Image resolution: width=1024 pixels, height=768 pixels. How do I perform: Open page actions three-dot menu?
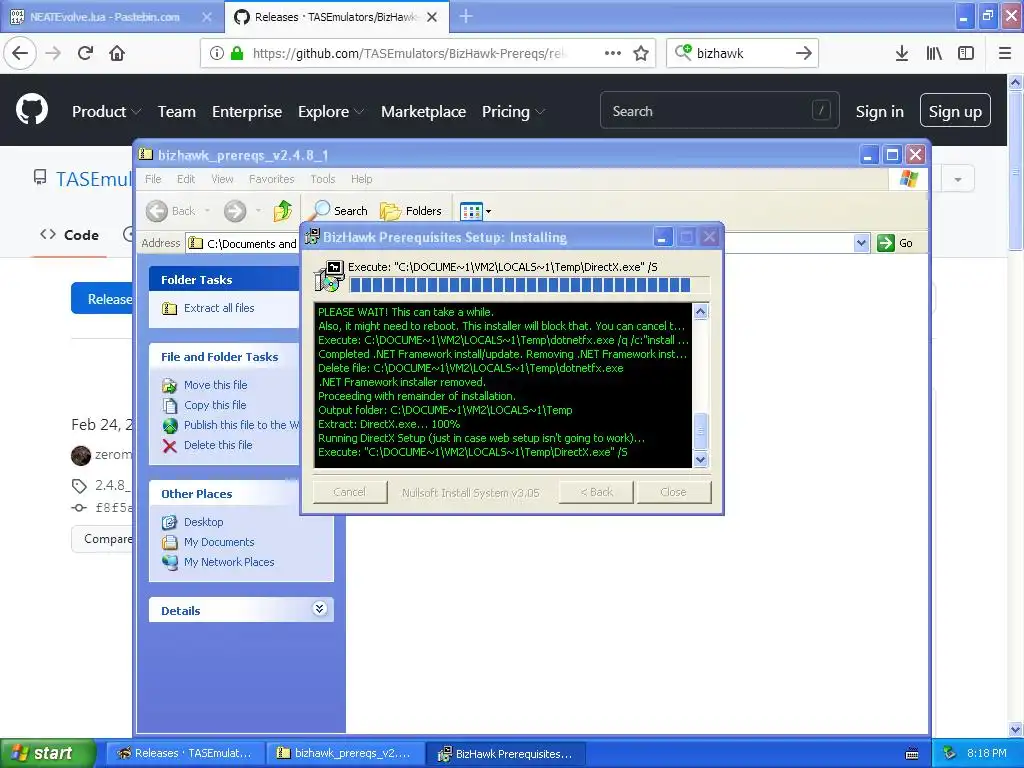point(613,53)
